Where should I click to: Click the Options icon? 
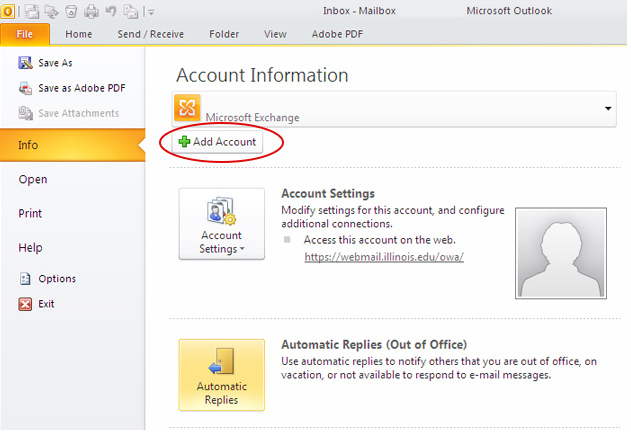(25, 279)
